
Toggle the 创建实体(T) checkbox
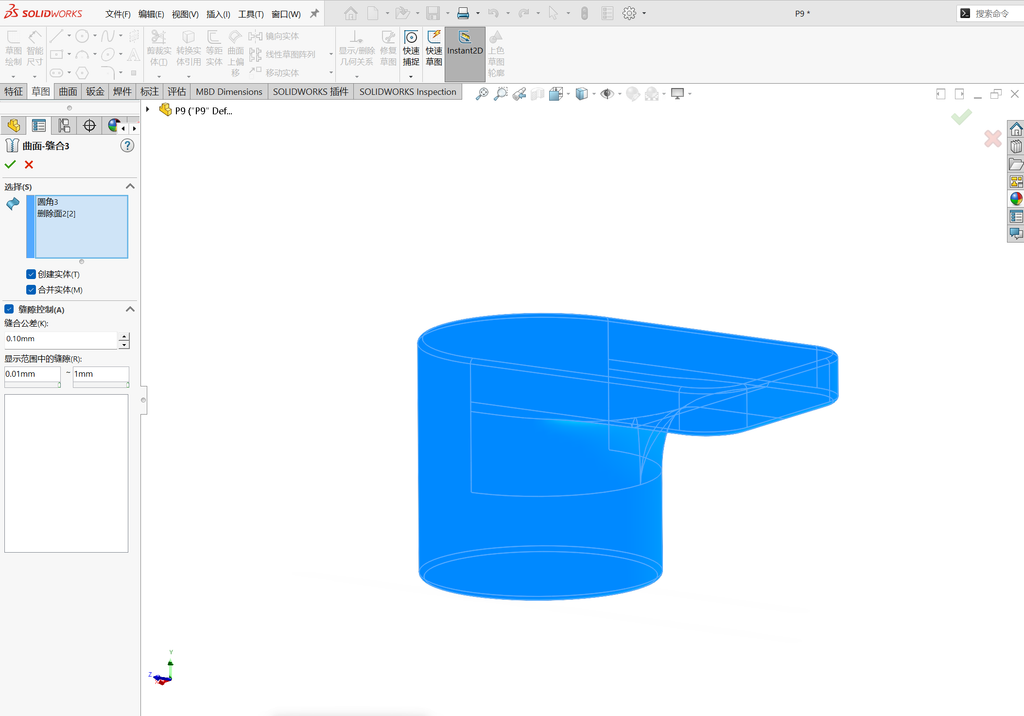point(31,274)
